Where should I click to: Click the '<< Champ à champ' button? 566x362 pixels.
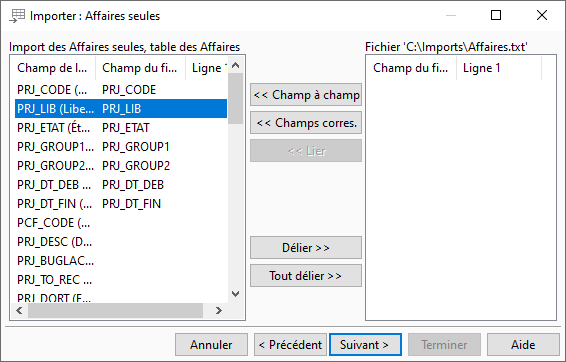[x=306, y=95]
